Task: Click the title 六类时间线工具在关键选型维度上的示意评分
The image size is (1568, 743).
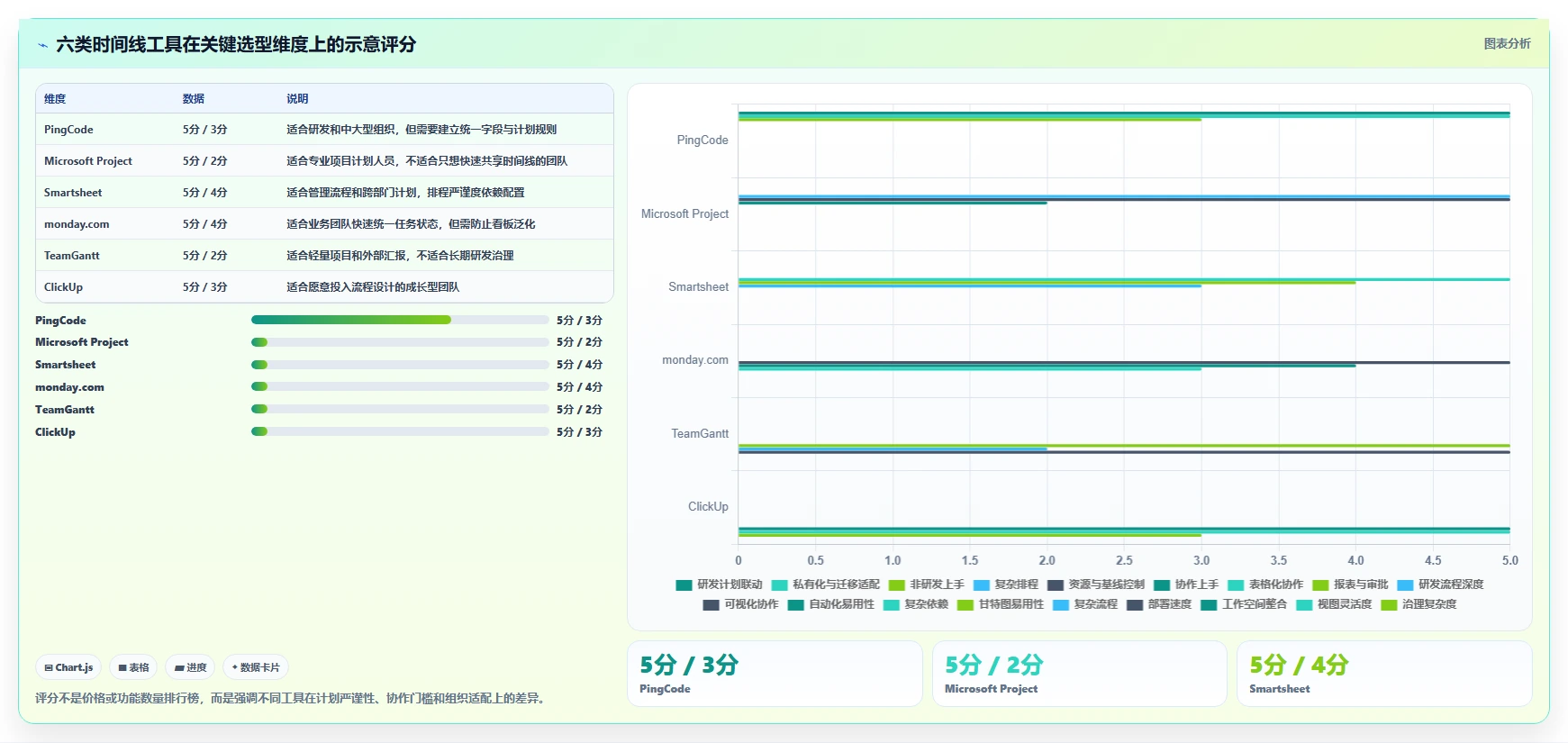Action: (236, 44)
